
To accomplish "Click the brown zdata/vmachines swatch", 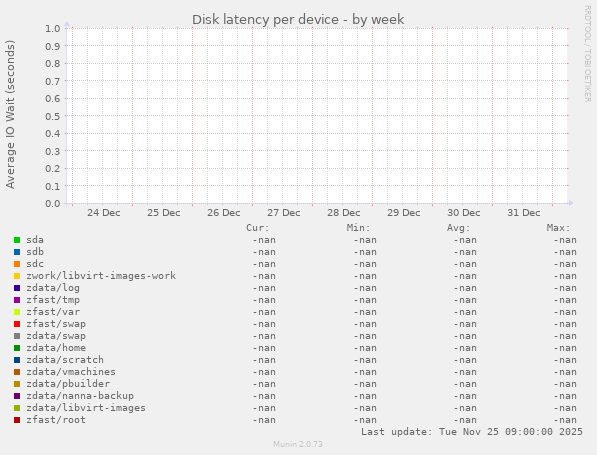I will click(x=17, y=372).
